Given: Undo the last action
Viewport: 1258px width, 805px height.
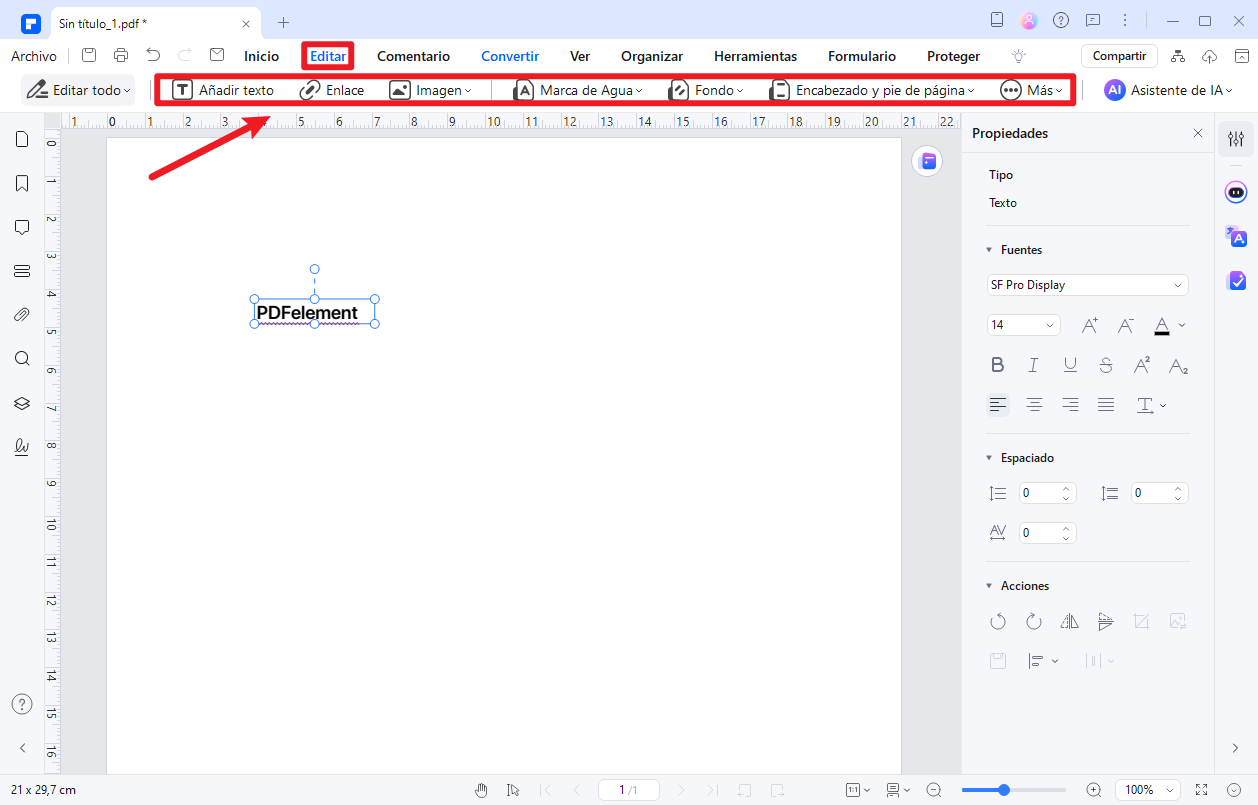Looking at the screenshot, I should [153, 56].
